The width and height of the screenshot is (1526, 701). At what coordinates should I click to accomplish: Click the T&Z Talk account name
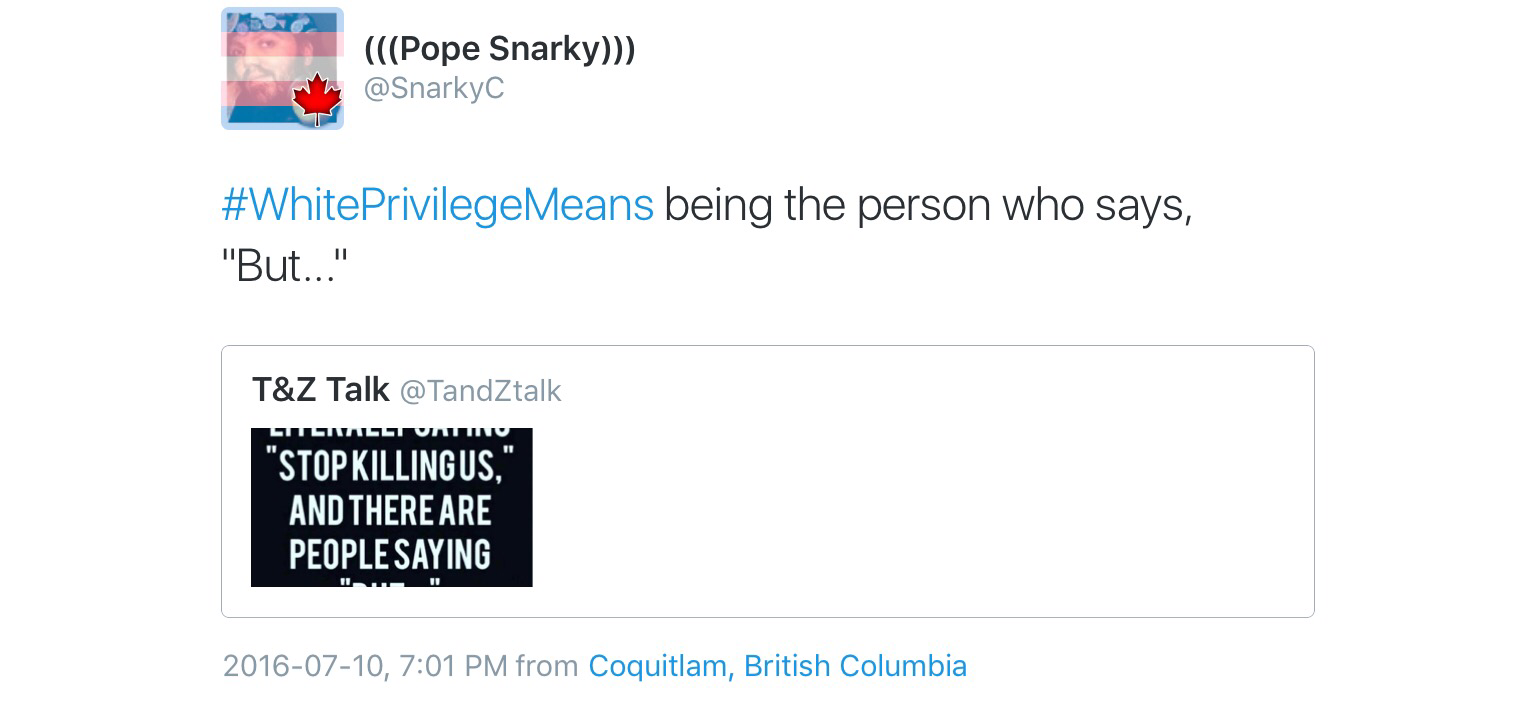[x=320, y=390]
